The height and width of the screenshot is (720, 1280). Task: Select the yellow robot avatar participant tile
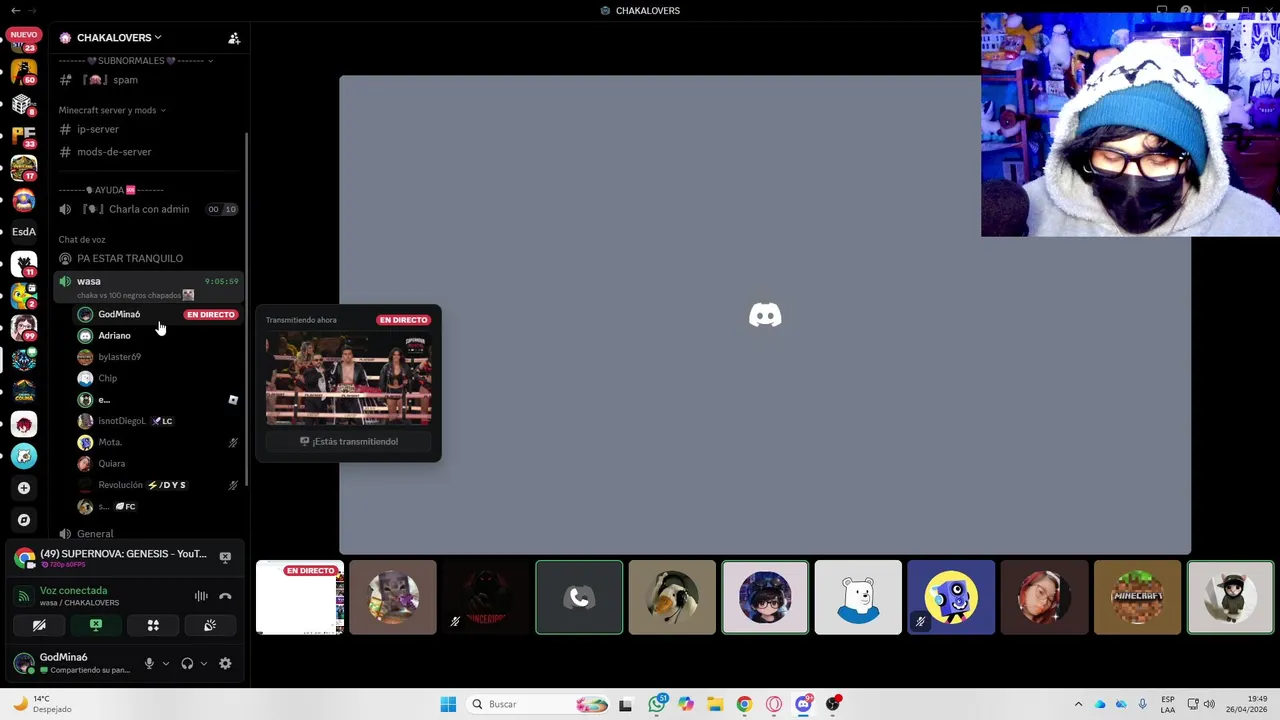[x=951, y=597]
